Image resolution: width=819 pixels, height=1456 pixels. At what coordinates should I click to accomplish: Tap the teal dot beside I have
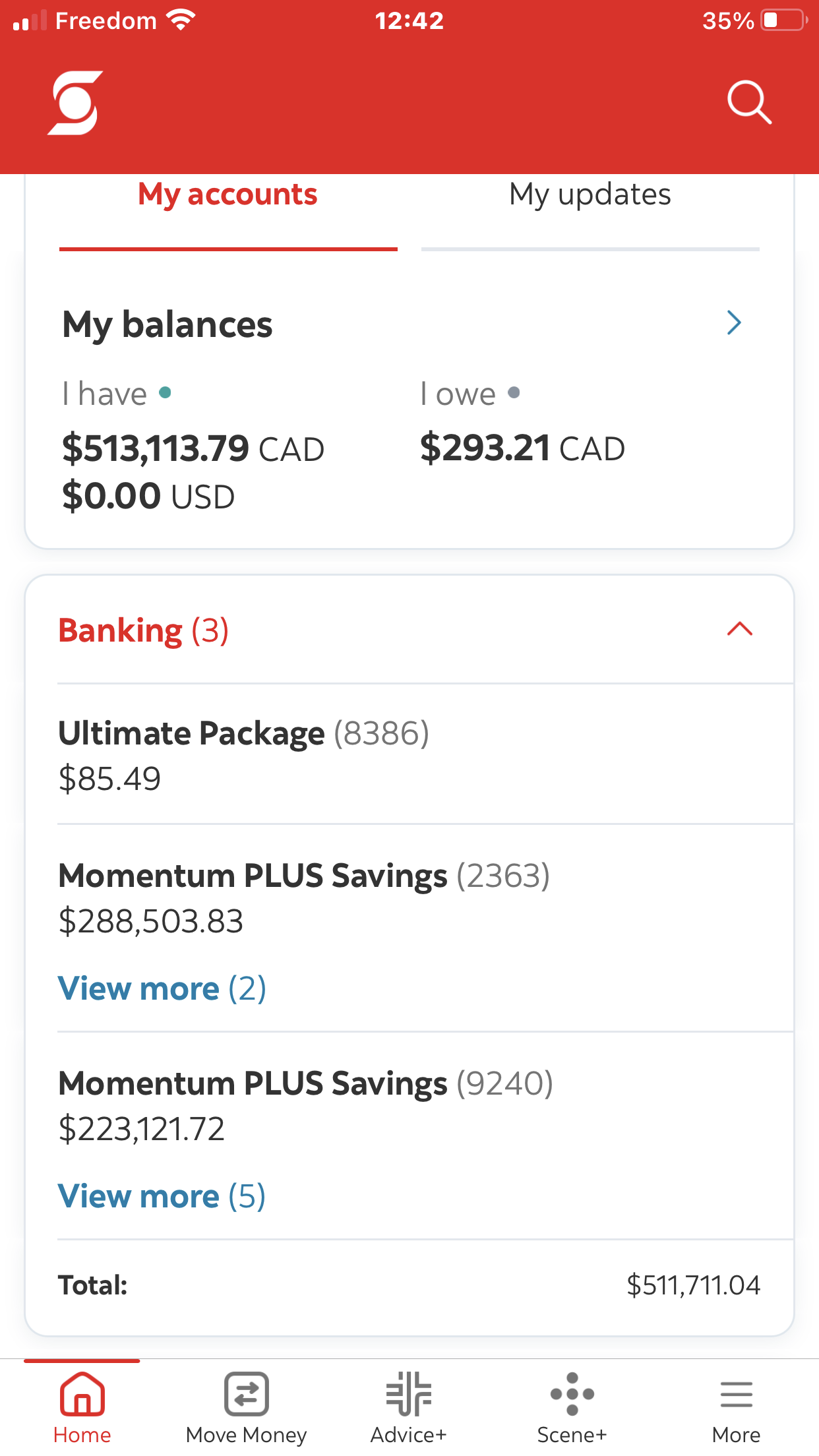(166, 393)
